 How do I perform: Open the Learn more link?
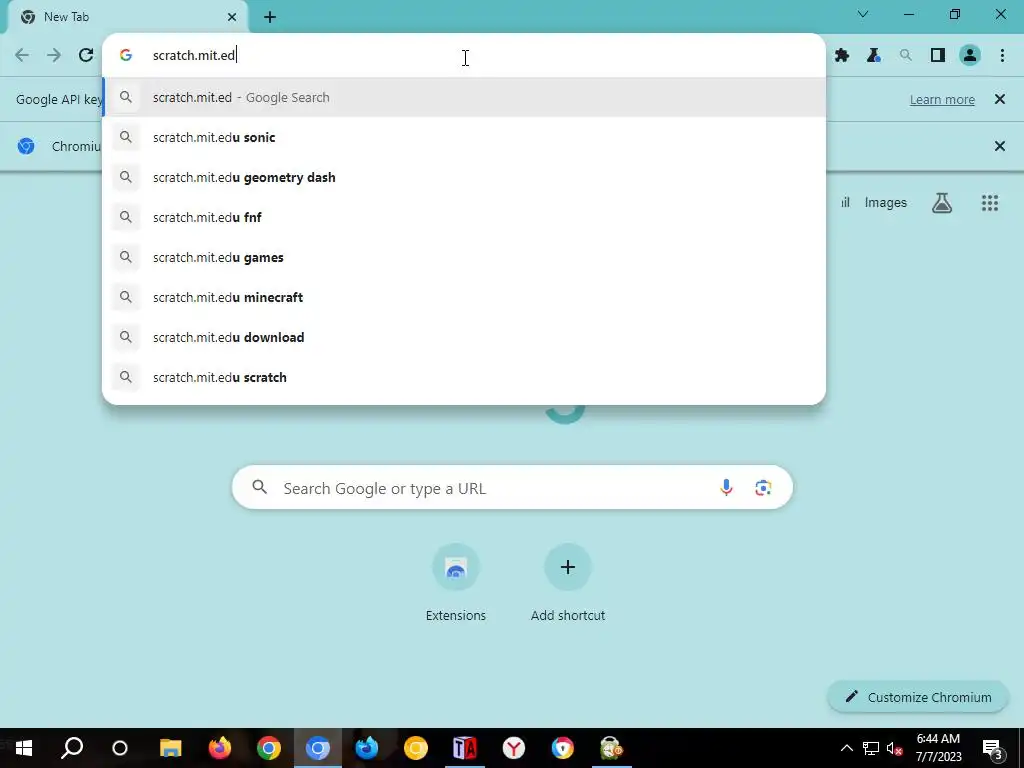click(942, 100)
